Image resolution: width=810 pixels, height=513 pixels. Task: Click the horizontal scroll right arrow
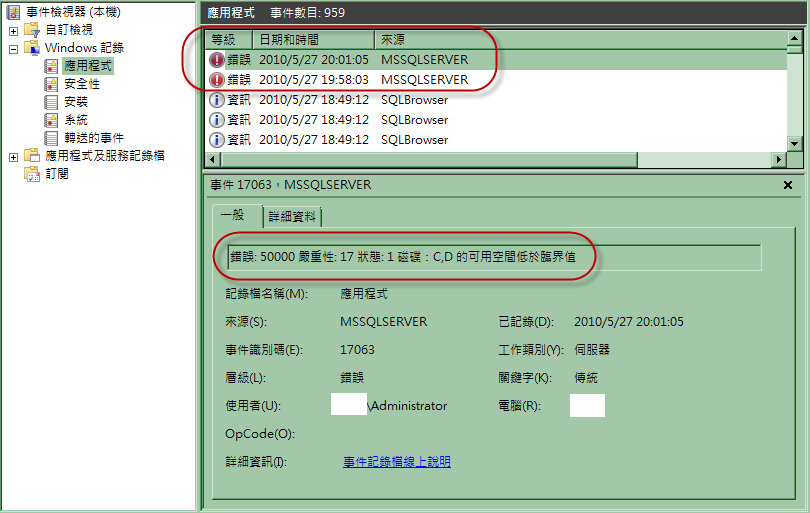(x=778, y=160)
